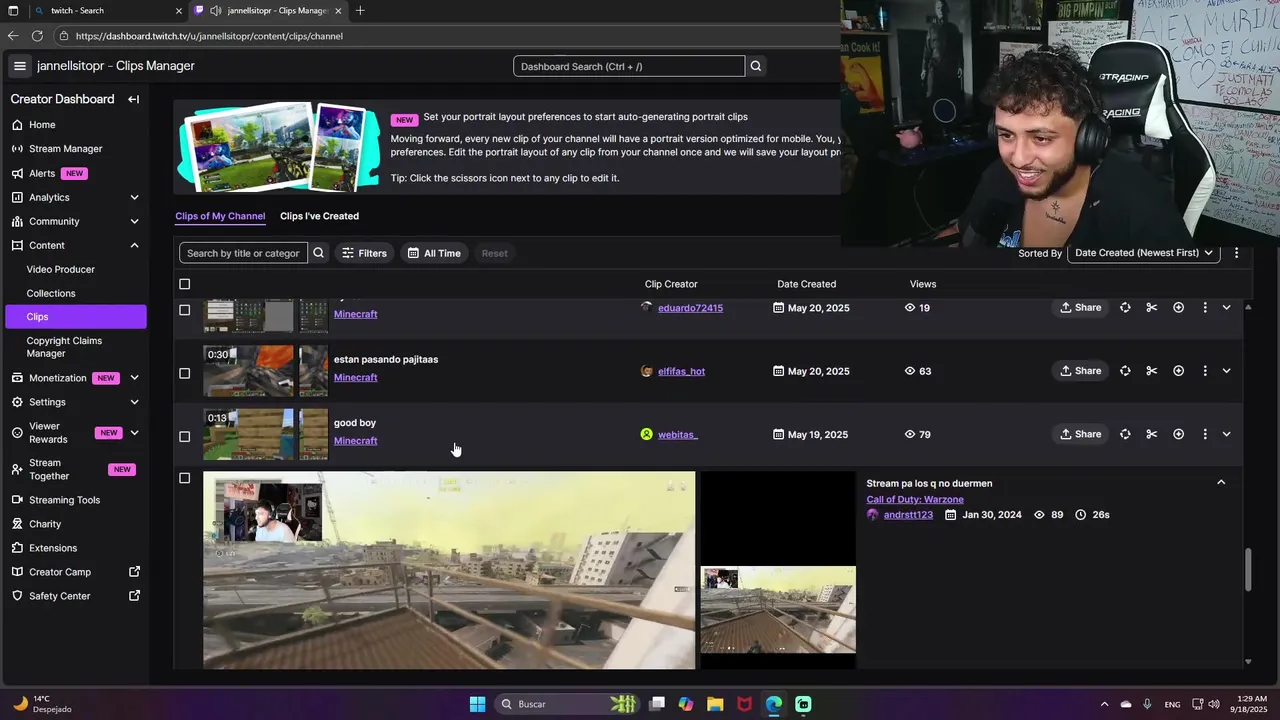
Task: Click the clip search magnifier button
Action: (x=318, y=253)
